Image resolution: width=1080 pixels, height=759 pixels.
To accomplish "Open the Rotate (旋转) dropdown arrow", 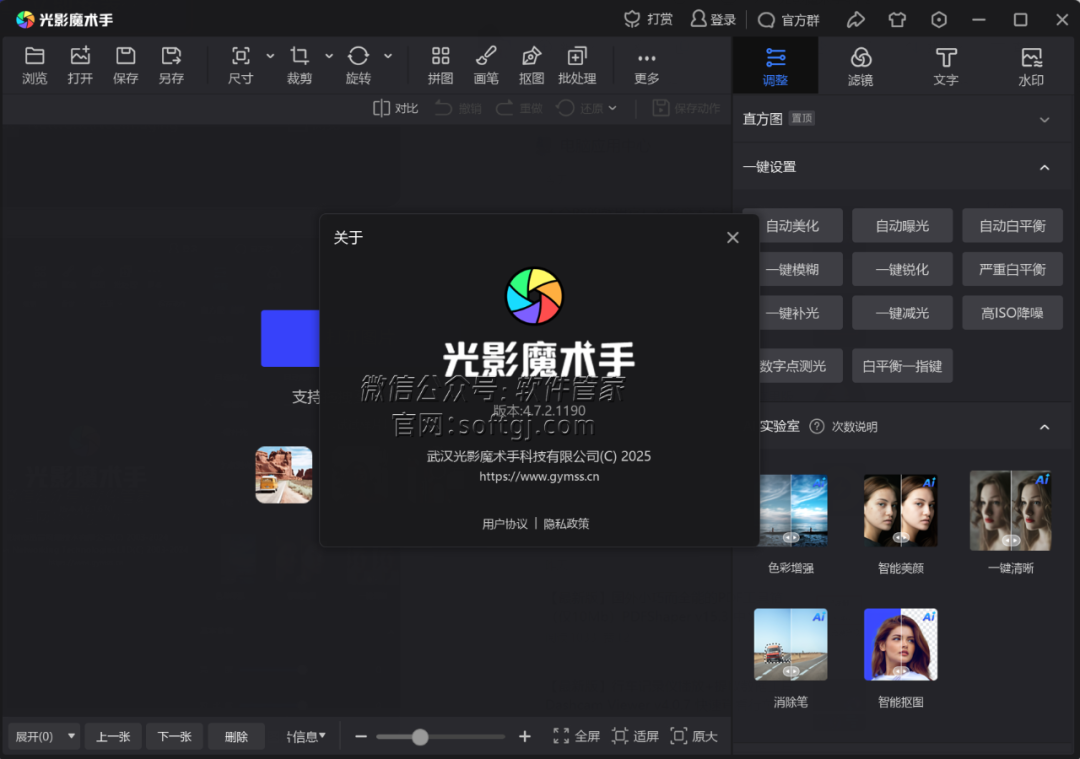I will click(x=388, y=56).
